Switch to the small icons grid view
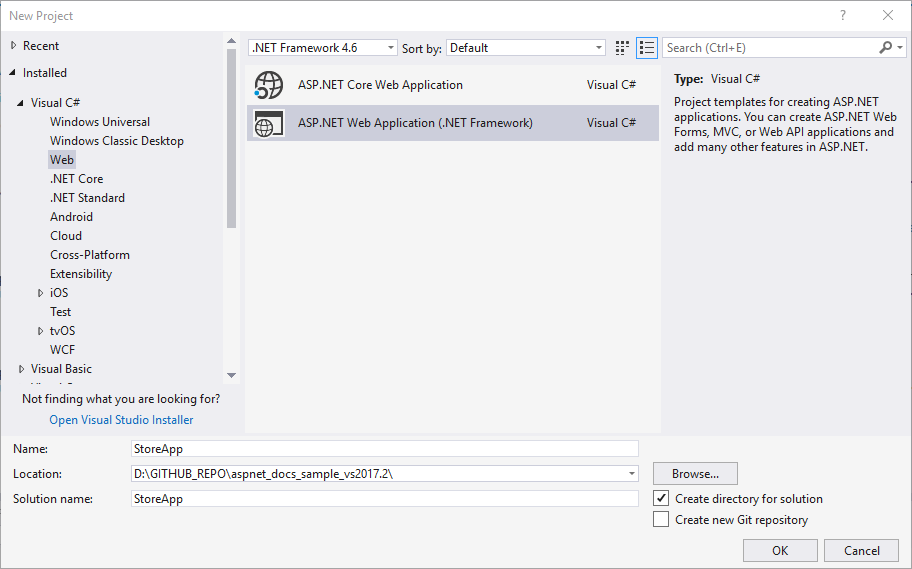Screen dimensions: 912x569 click(x=623, y=48)
